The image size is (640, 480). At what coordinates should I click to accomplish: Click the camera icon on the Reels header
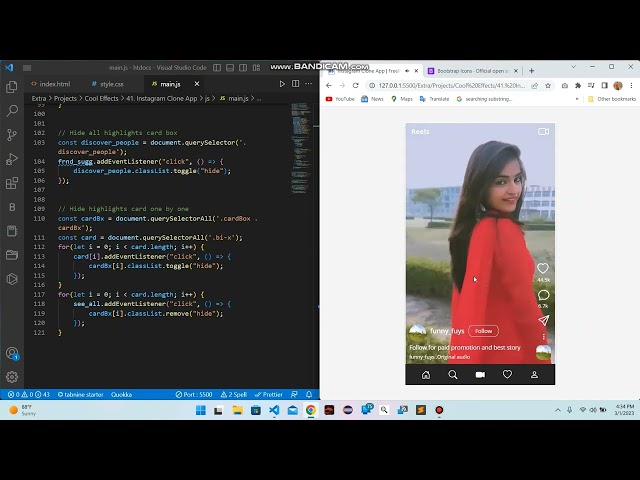(x=543, y=131)
